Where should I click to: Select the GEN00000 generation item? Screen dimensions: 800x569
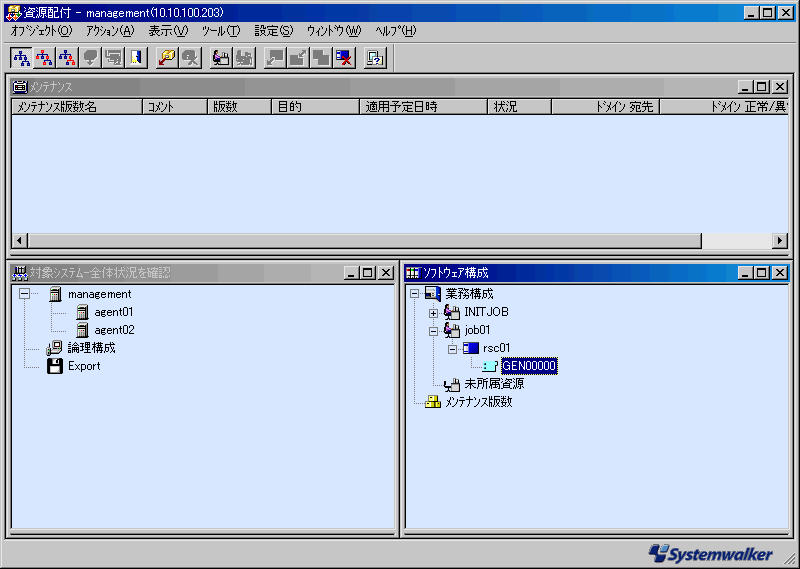click(529, 366)
